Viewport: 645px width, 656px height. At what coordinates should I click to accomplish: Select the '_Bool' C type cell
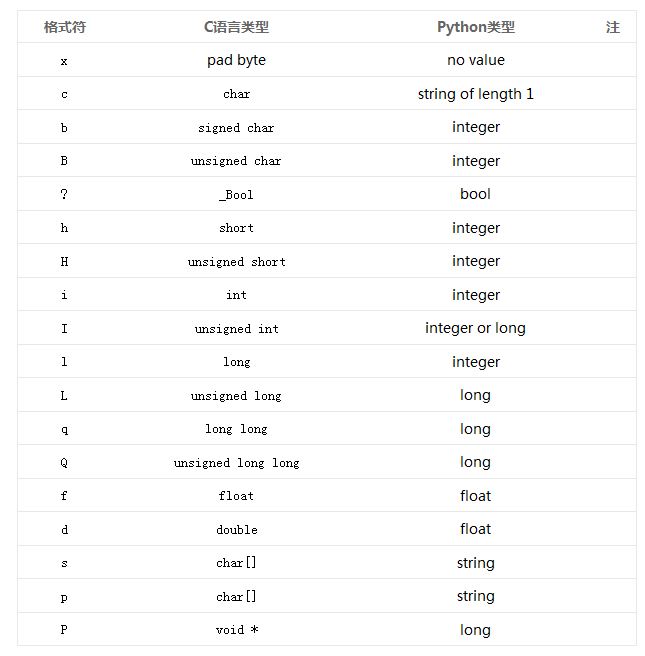pos(236,195)
